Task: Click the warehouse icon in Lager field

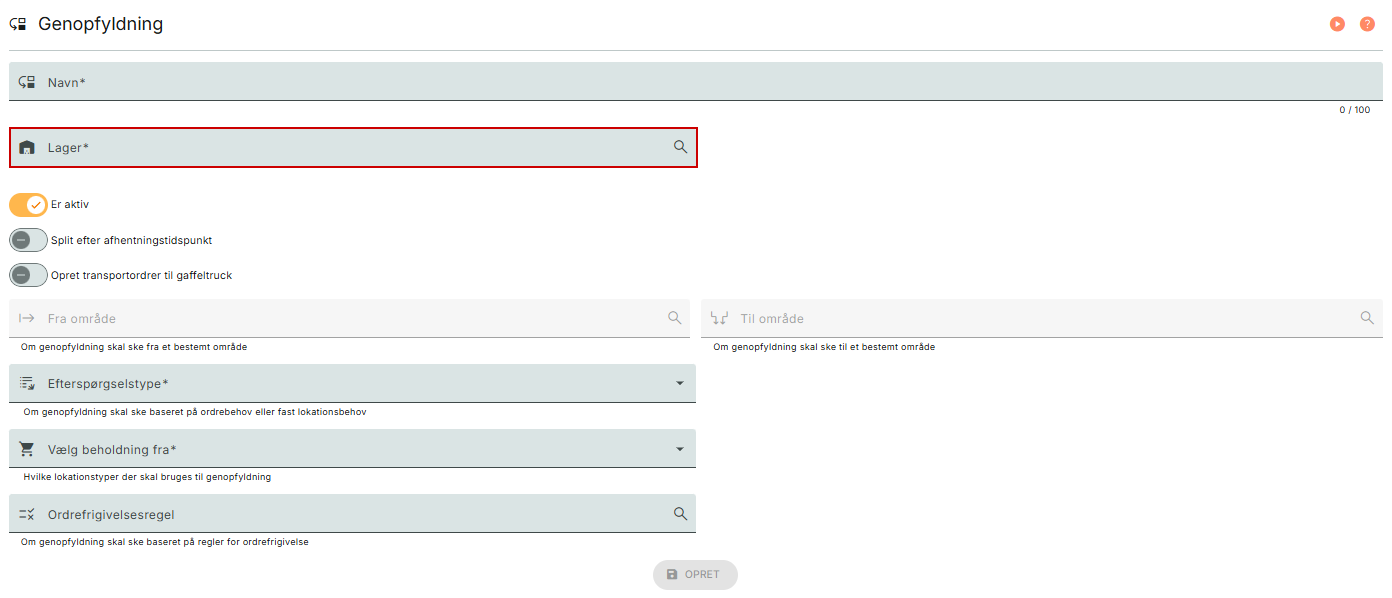Action: [x=27, y=147]
